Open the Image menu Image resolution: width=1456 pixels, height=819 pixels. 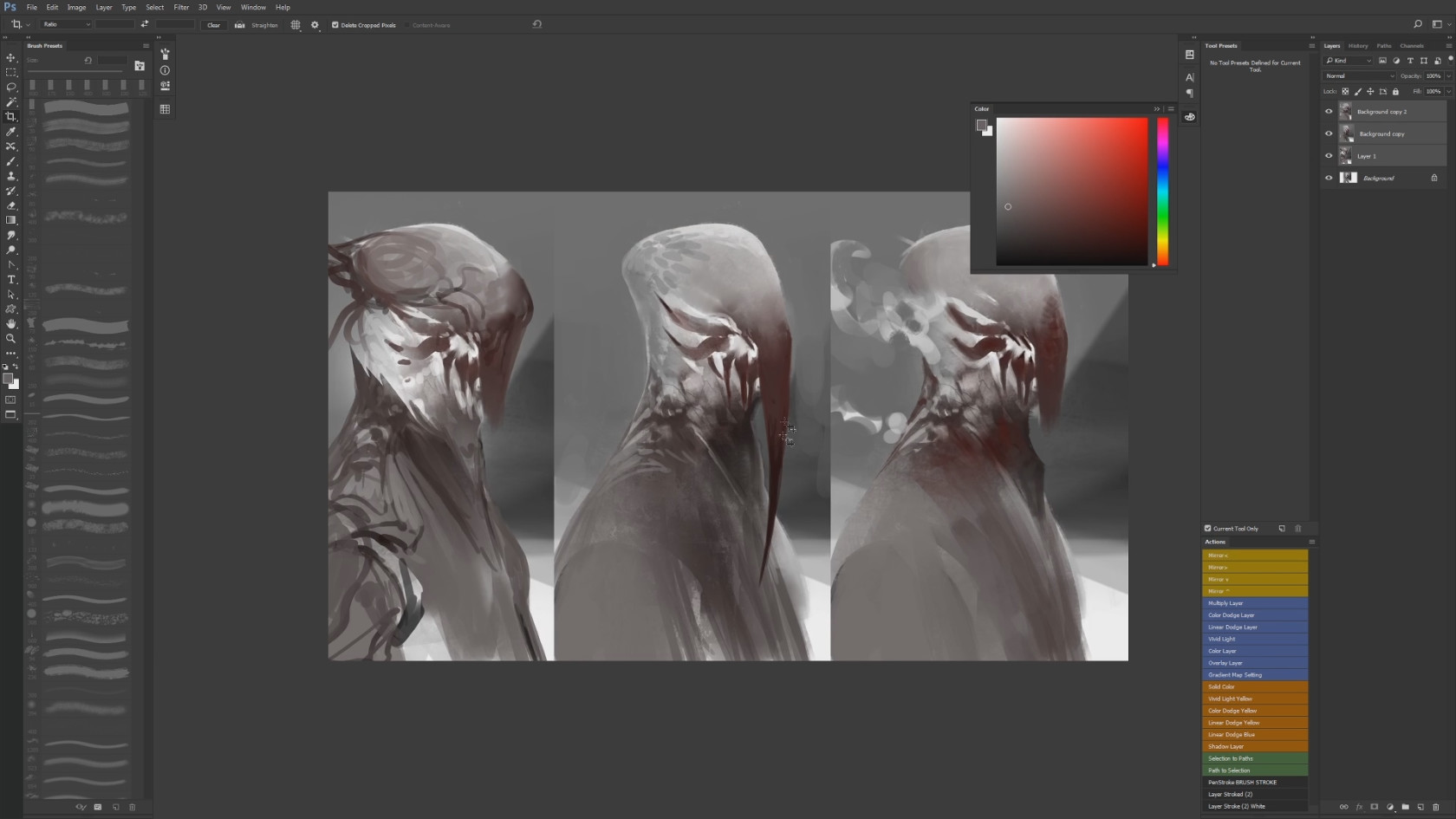click(x=76, y=7)
